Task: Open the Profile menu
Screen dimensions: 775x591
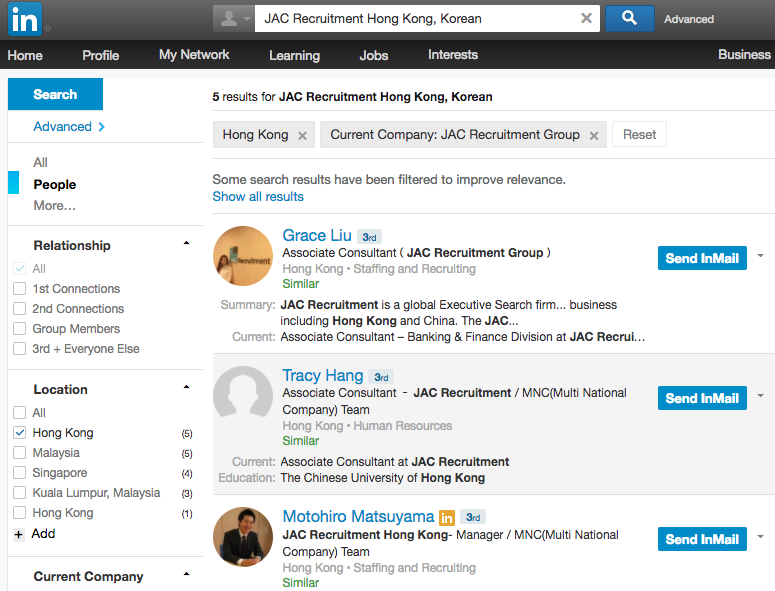Action: coord(101,55)
